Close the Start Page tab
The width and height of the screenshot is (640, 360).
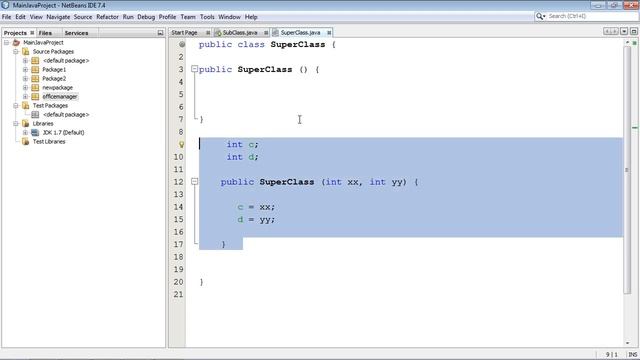(x=208, y=33)
